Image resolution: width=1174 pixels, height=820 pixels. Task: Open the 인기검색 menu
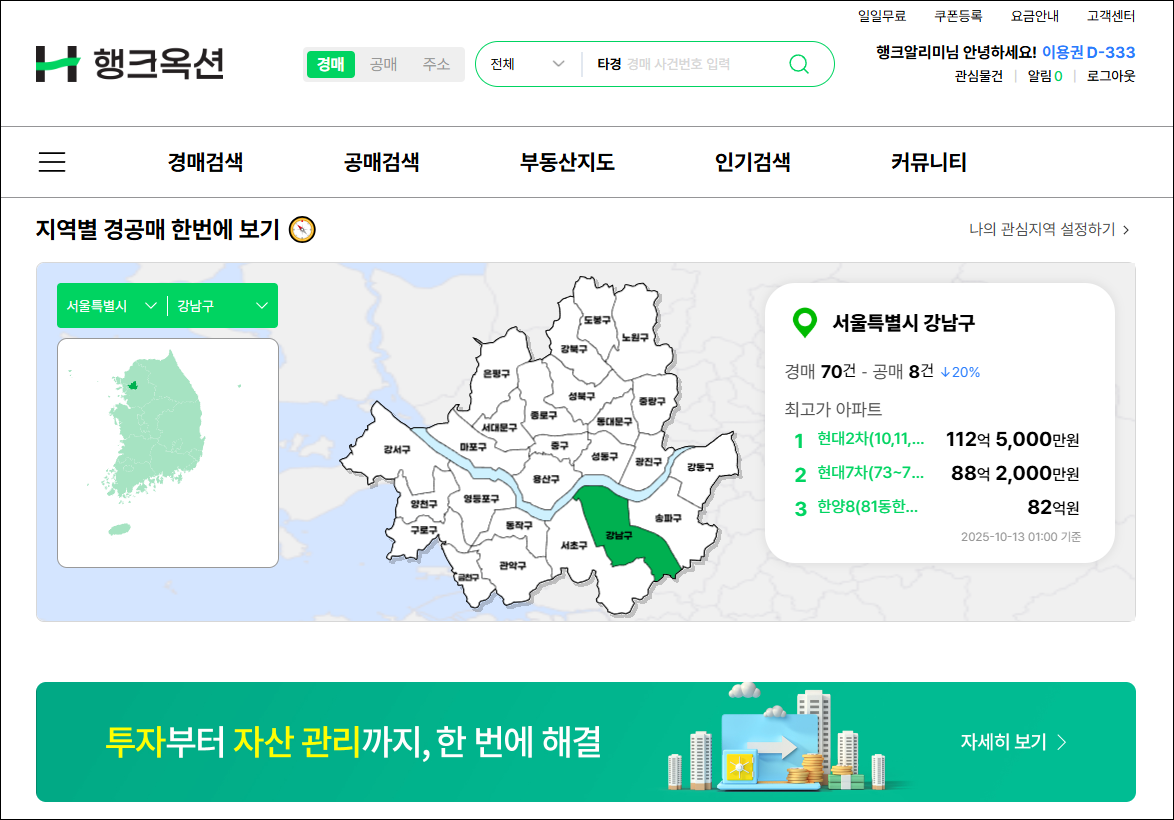coord(752,162)
